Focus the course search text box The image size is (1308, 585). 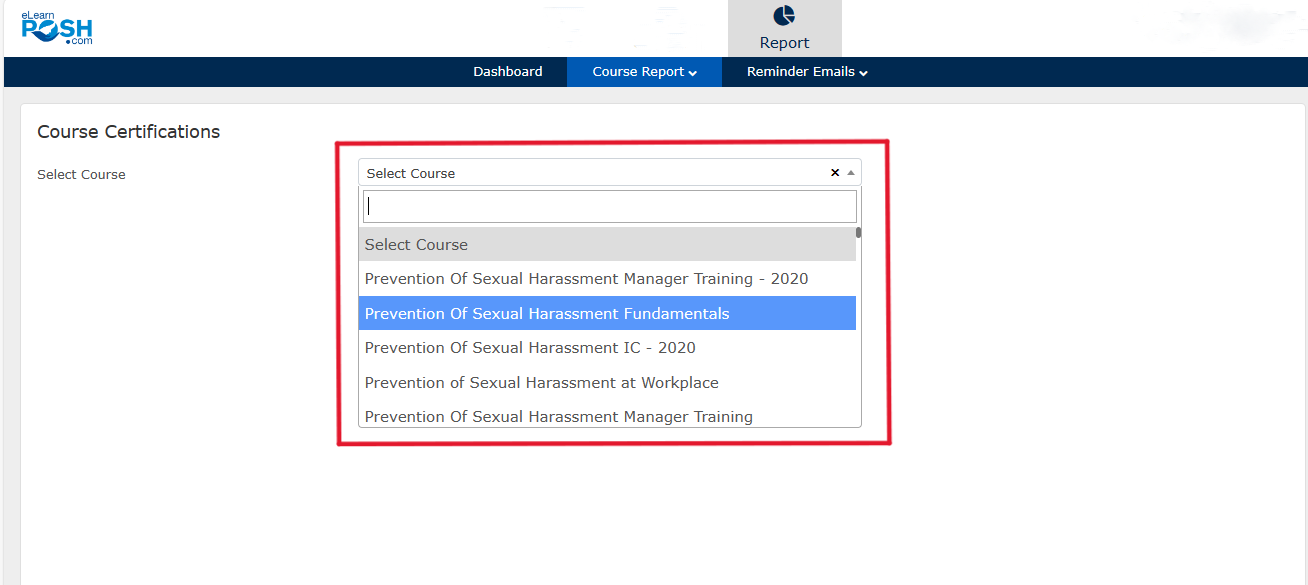[609, 207]
